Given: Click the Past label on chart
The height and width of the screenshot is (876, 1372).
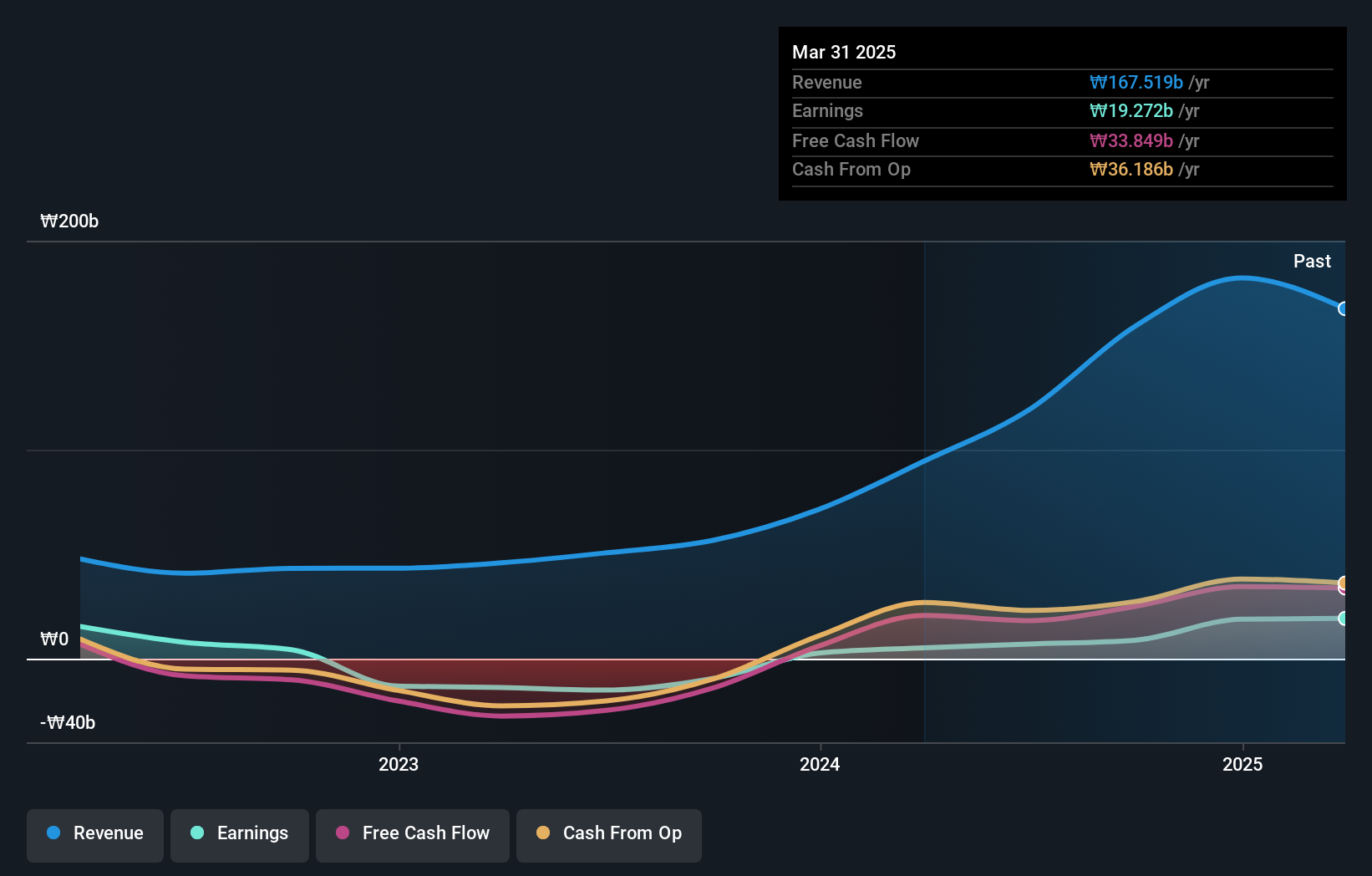Looking at the screenshot, I should pos(1312,261).
